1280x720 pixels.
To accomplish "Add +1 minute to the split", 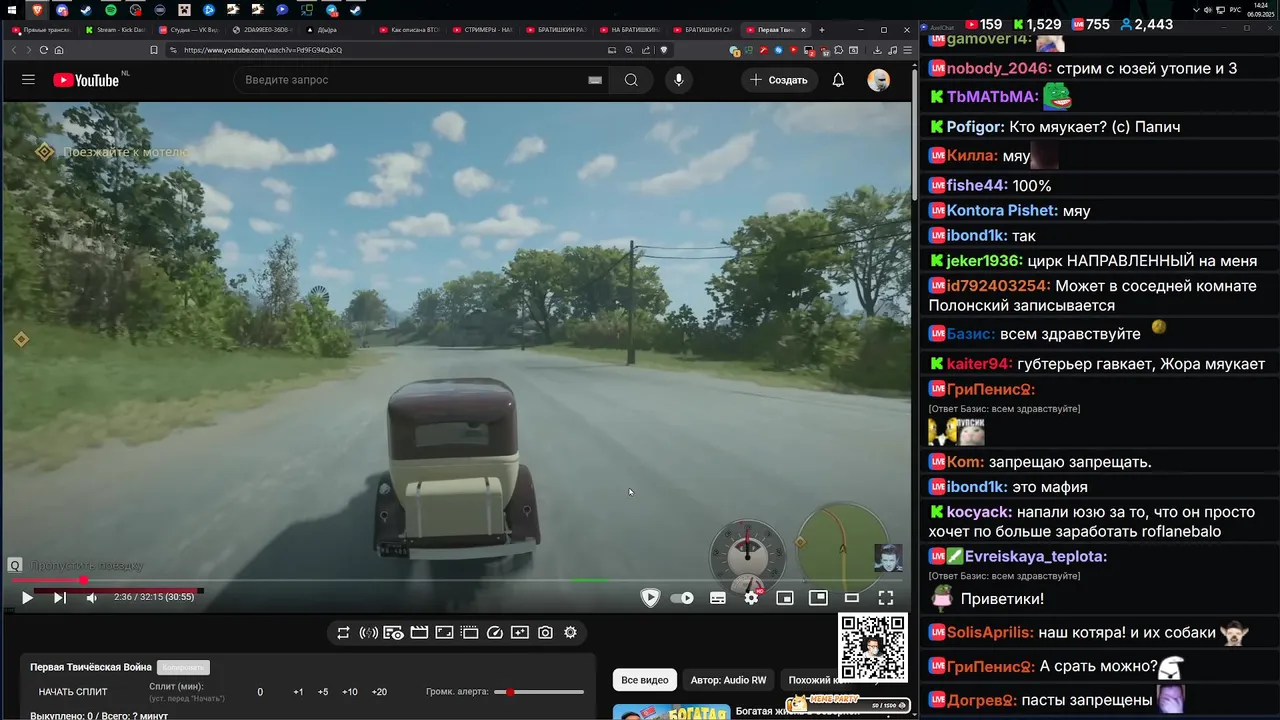I will coord(298,692).
